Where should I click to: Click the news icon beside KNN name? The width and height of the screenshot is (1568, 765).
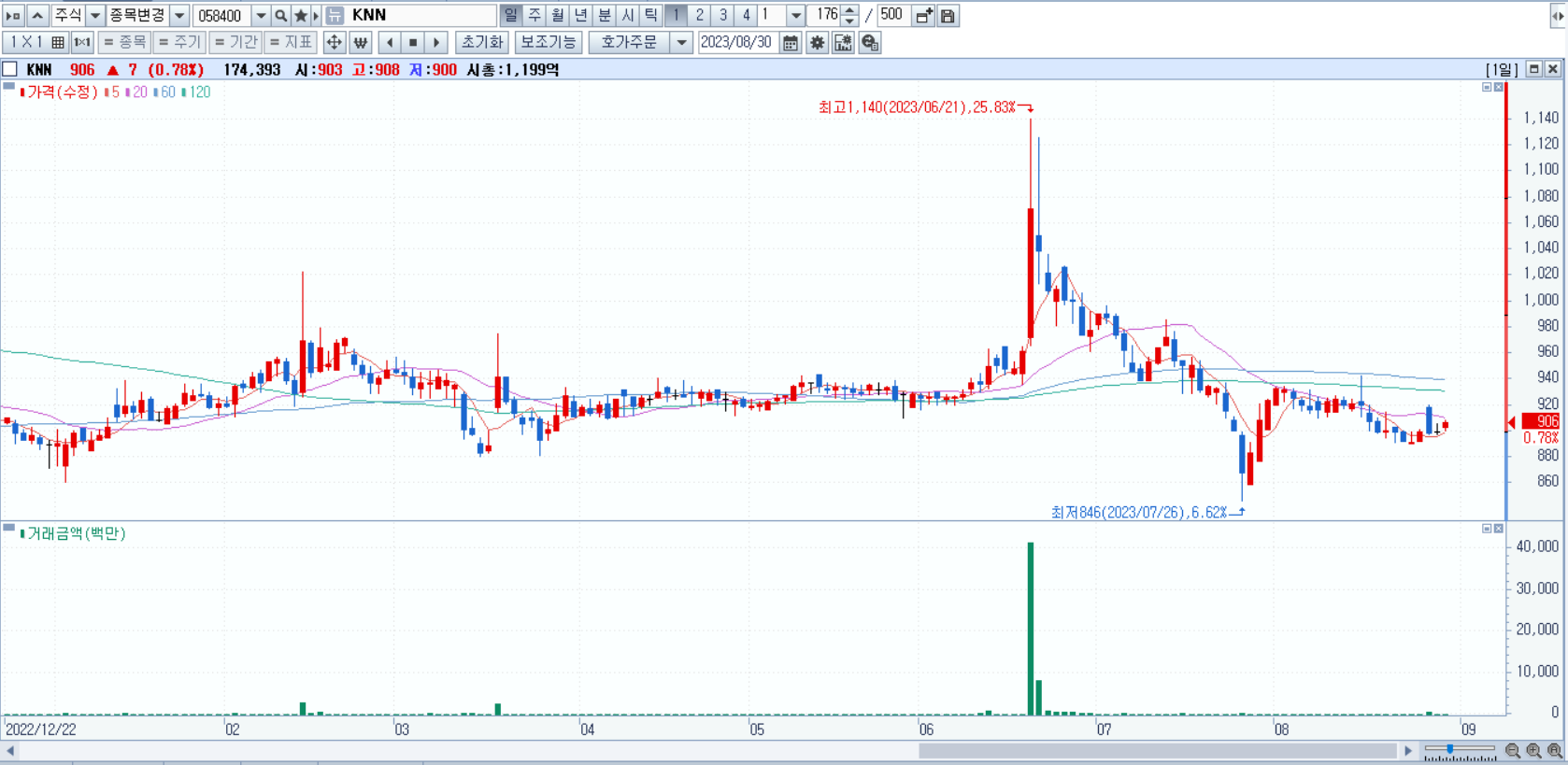[x=335, y=16]
